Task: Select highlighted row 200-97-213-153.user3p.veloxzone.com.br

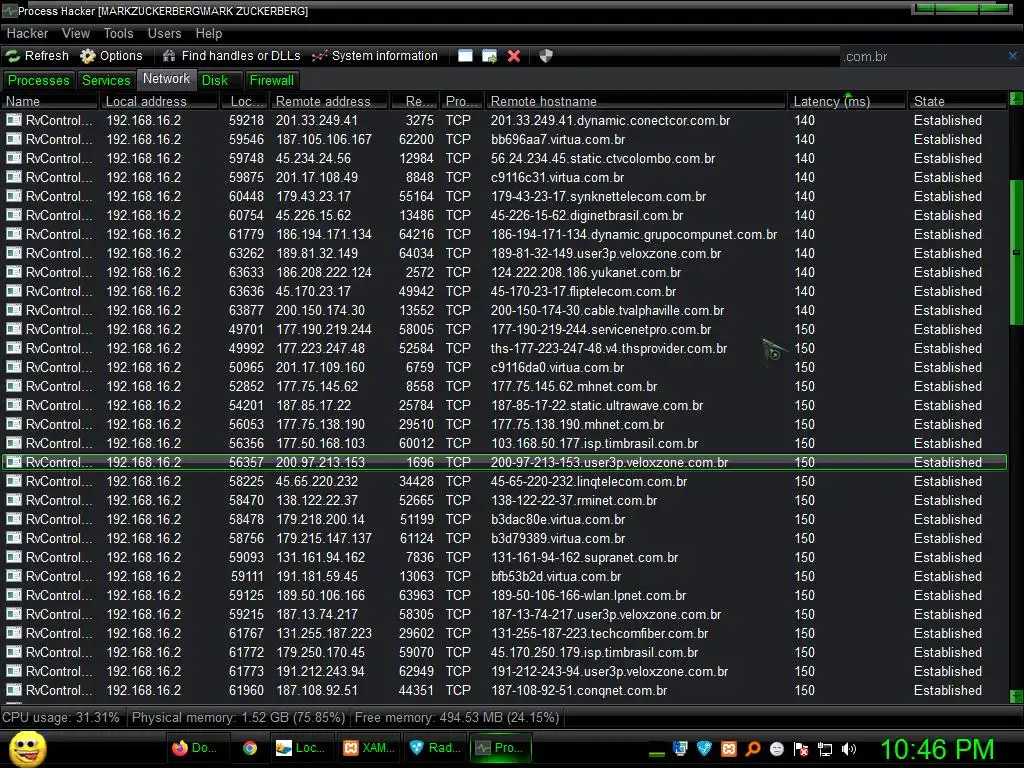Action: (x=504, y=462)
